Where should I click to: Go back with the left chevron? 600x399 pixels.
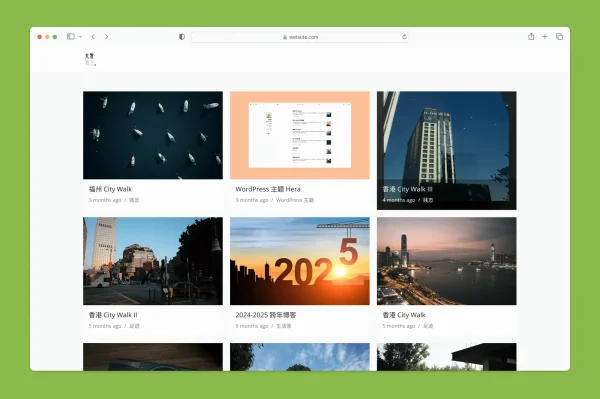93,37
